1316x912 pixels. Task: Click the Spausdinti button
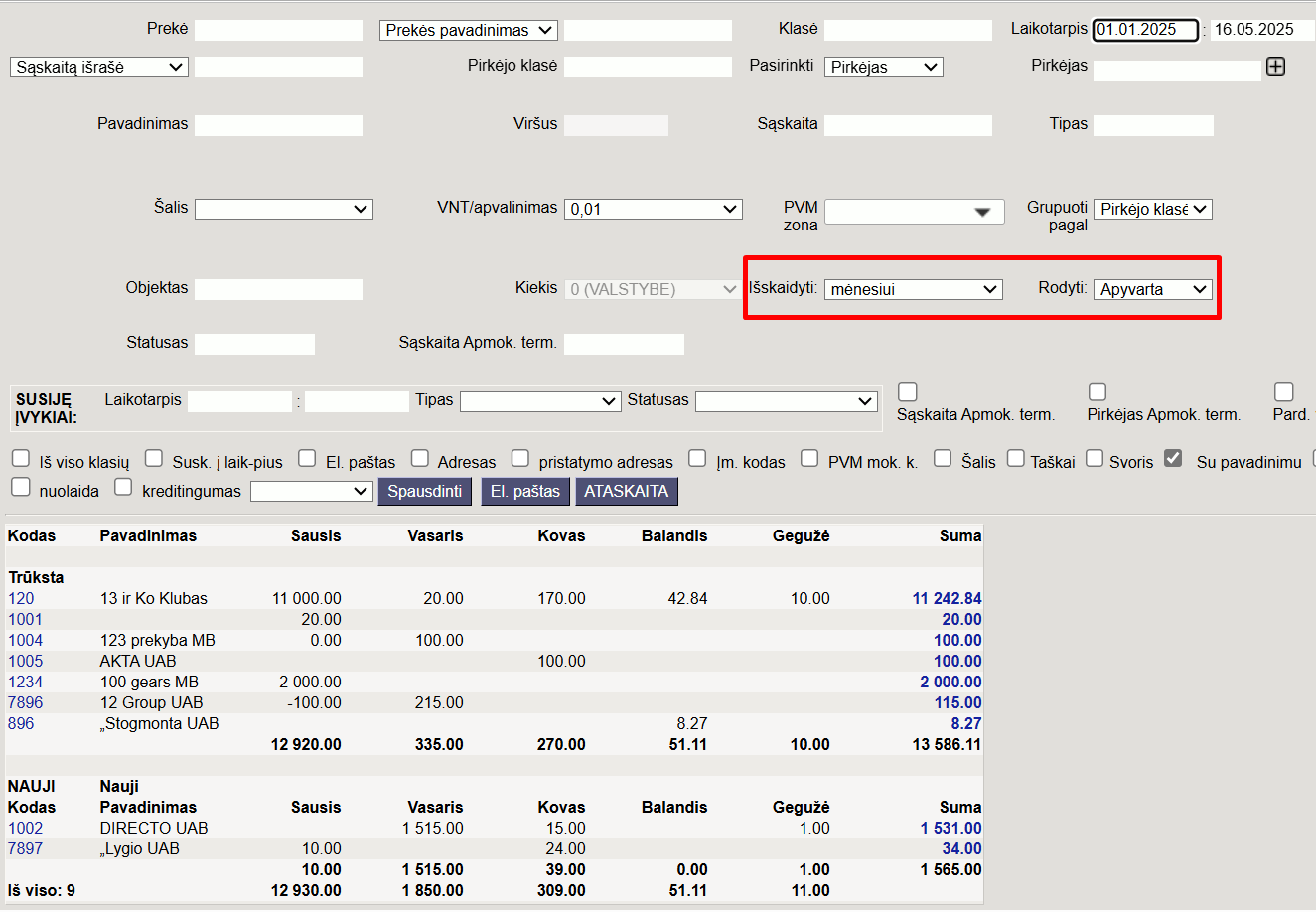[x=424, y=492]
